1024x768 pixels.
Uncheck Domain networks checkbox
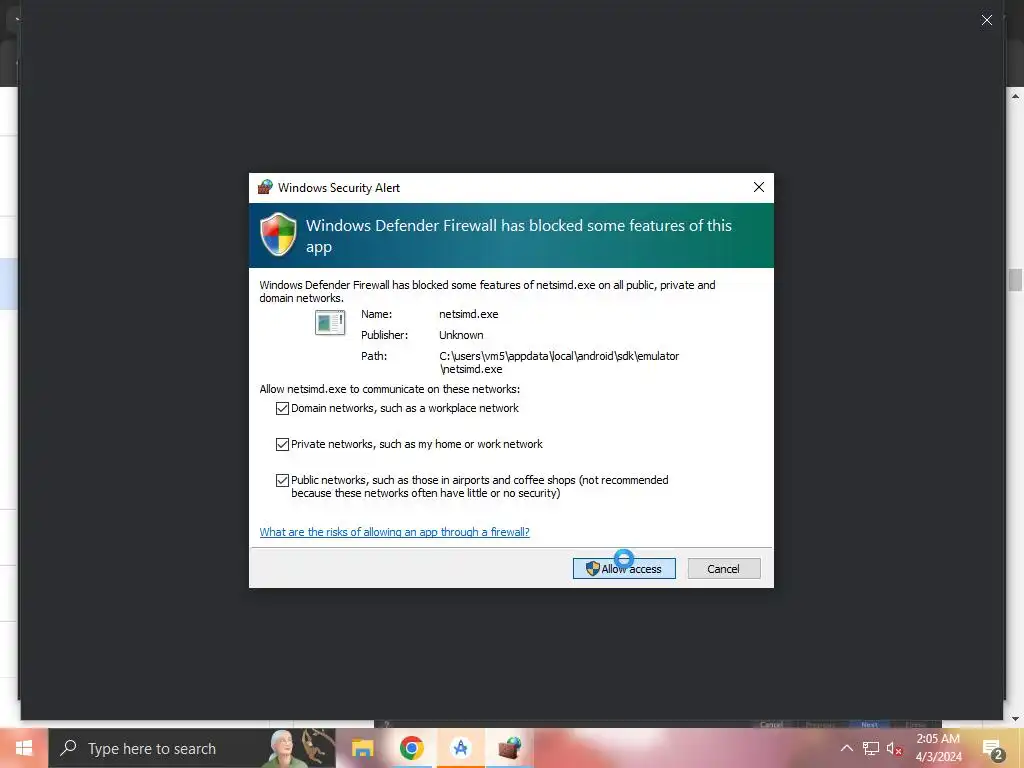point(282,408)
